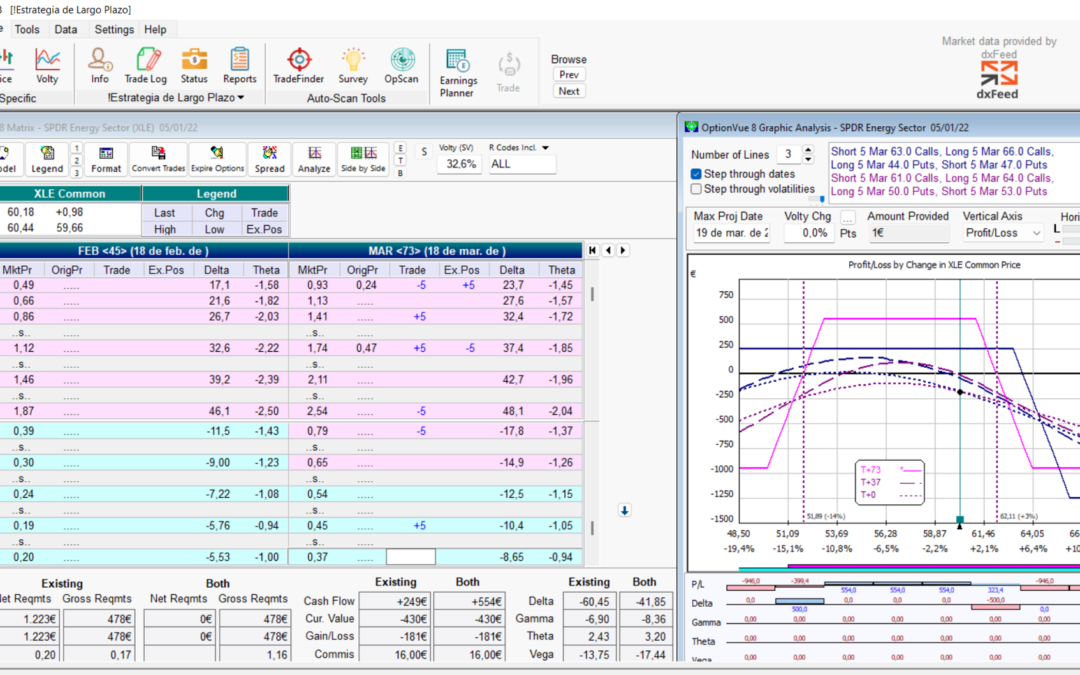This screenshot has height=675, width=1080.
Task: Click the Delta column header under FEB
Action: (x=216, y=270)
